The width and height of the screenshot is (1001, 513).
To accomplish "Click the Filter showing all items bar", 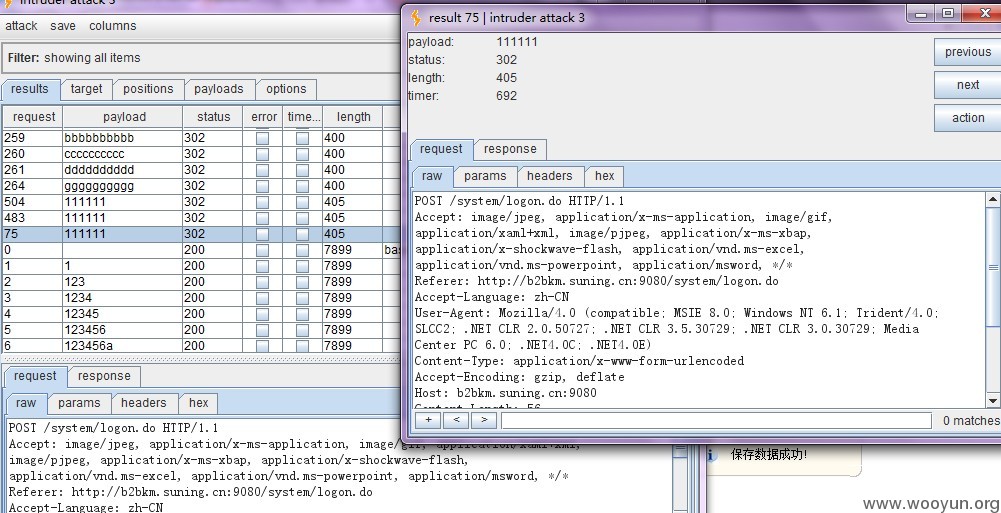I will point(201,58).
